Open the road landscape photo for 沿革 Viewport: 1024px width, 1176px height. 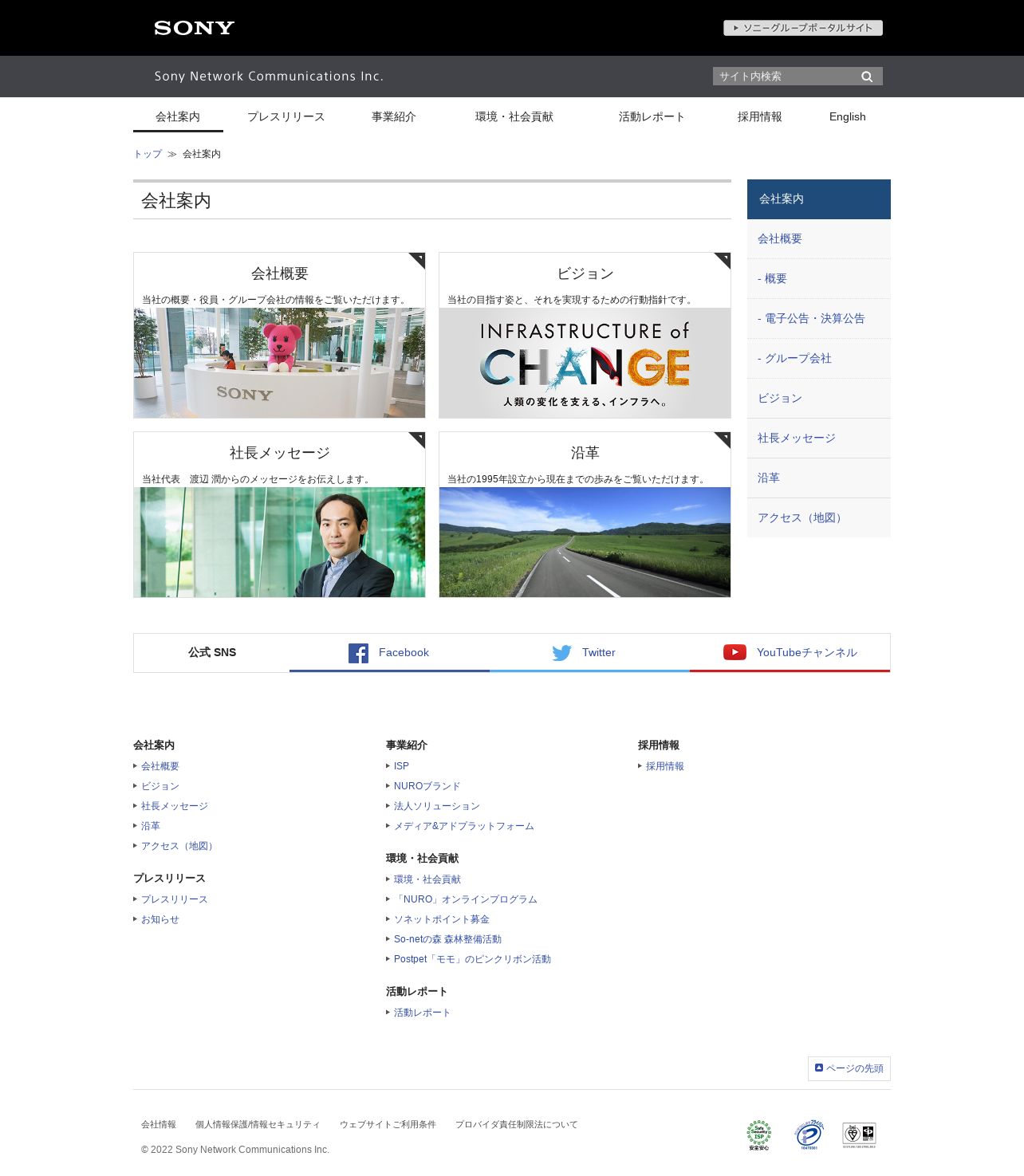click(585, 542)
